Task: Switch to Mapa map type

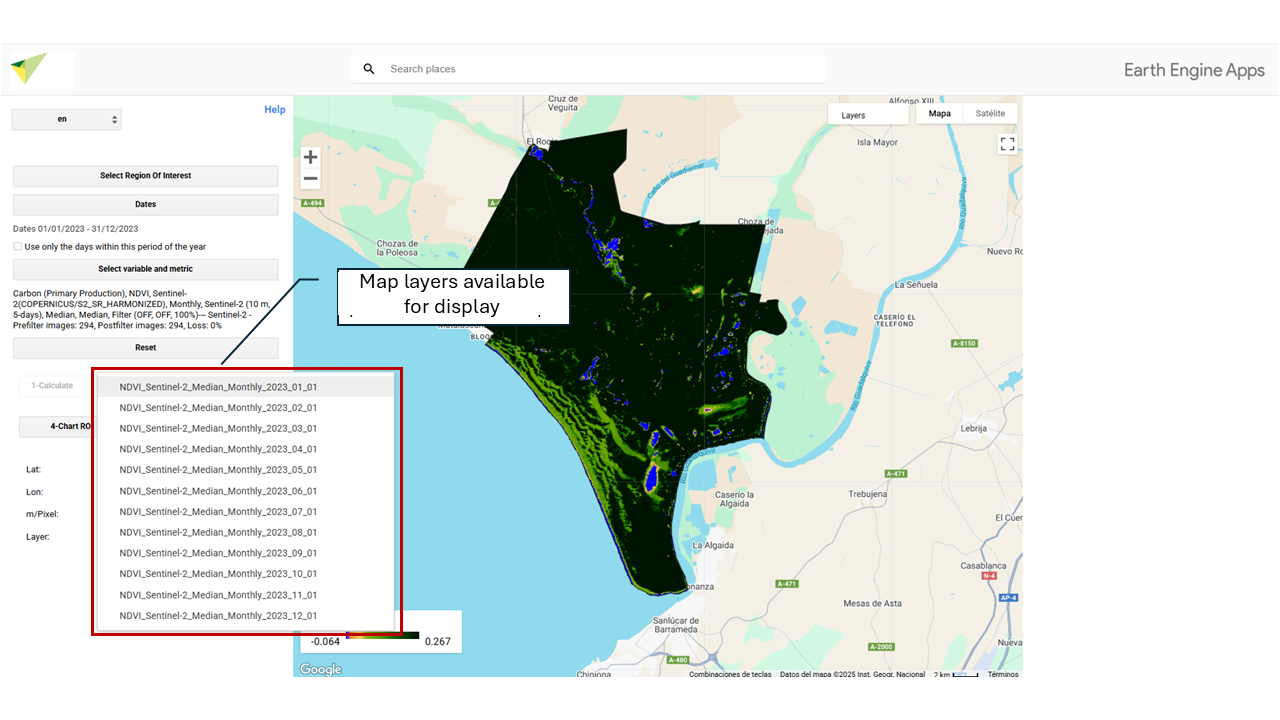Action: coord(940,114)
